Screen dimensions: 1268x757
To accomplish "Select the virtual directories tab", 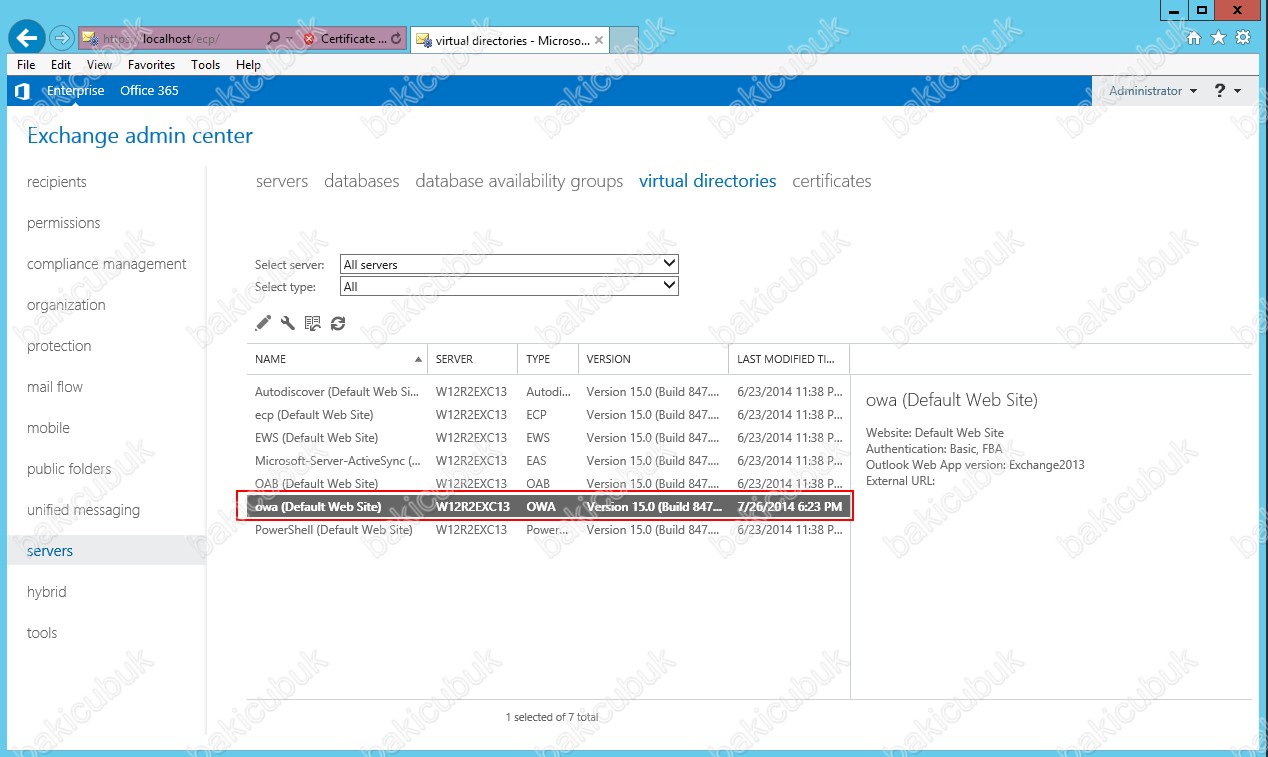I will click(708, 181).
